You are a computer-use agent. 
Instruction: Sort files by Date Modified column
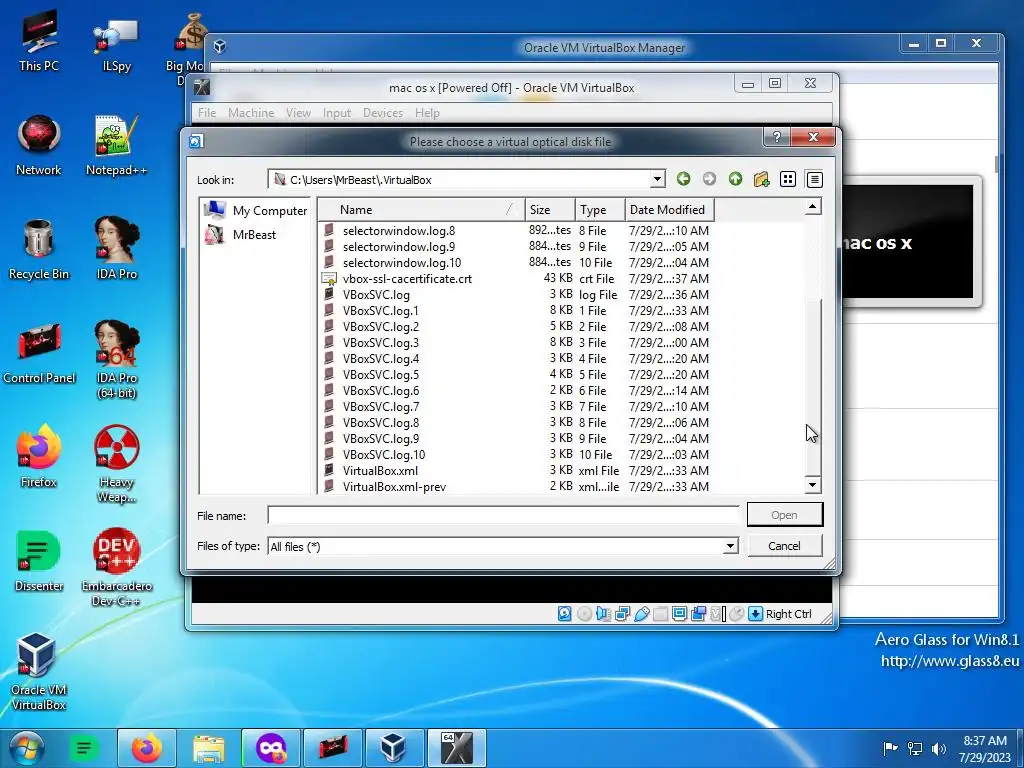(x=669, y=210)
